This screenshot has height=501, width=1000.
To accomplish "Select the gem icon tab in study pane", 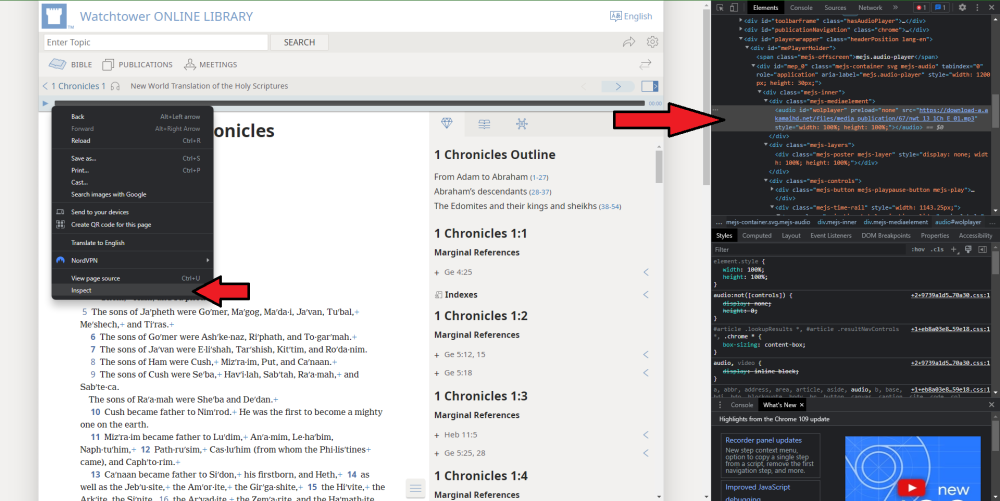I will [447, 123].
